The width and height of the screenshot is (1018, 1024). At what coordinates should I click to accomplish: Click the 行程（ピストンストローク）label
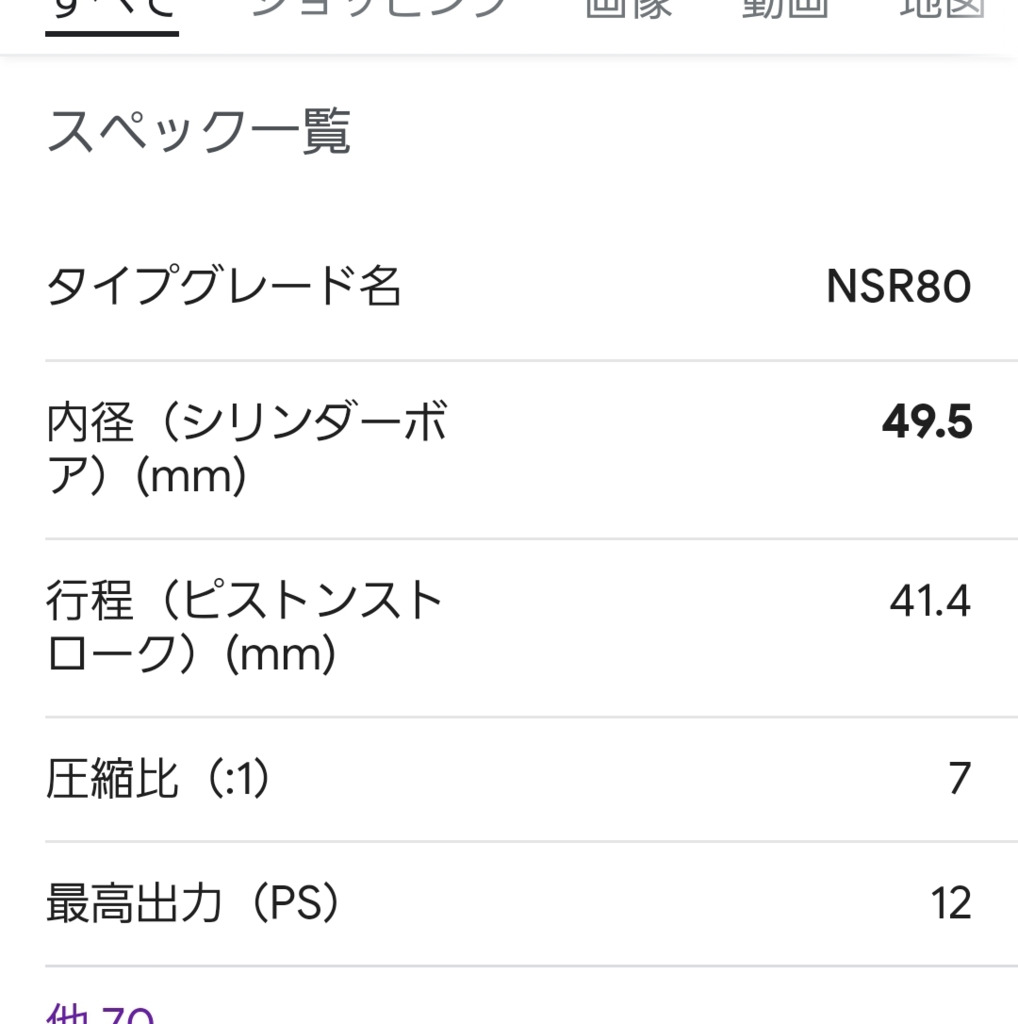pyautogui.click(x=244, y=628)
